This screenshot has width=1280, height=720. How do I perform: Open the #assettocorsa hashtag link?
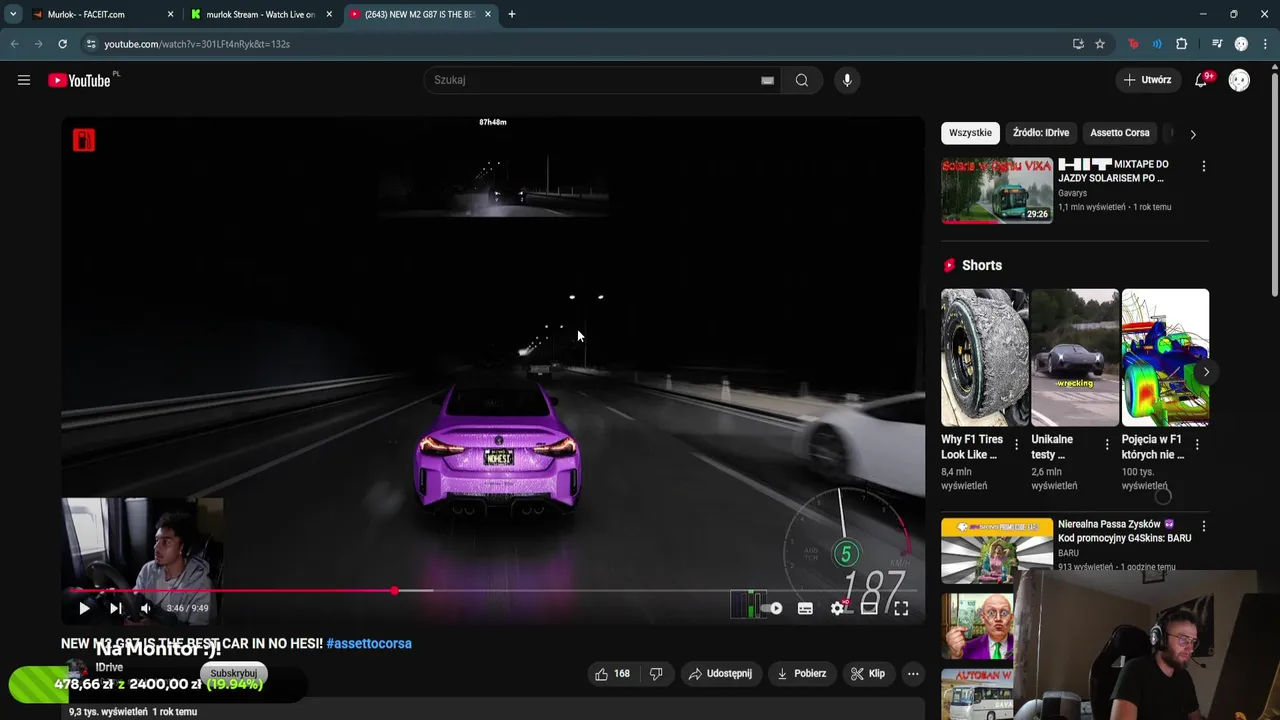point(369,643)
